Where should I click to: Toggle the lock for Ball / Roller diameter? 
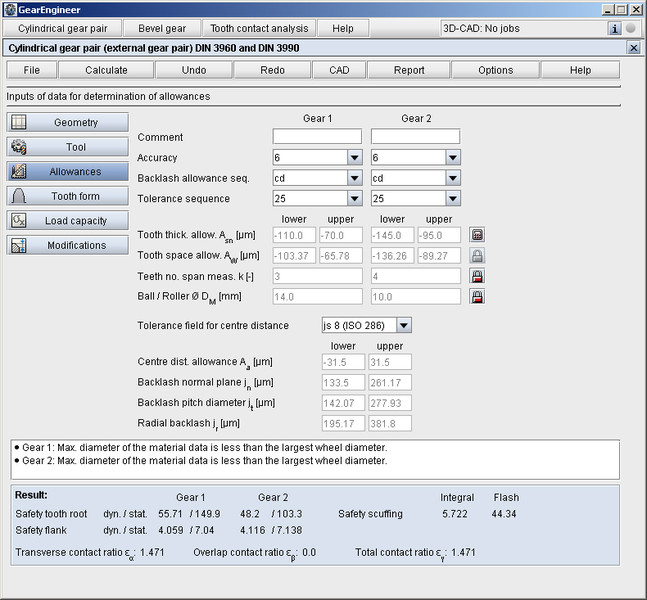coord(478,297)
